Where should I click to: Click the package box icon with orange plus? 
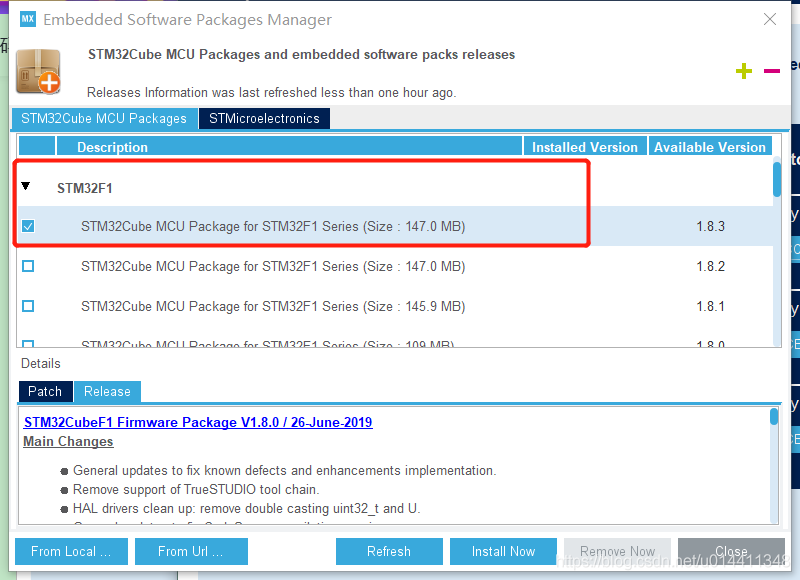(38, 72)
